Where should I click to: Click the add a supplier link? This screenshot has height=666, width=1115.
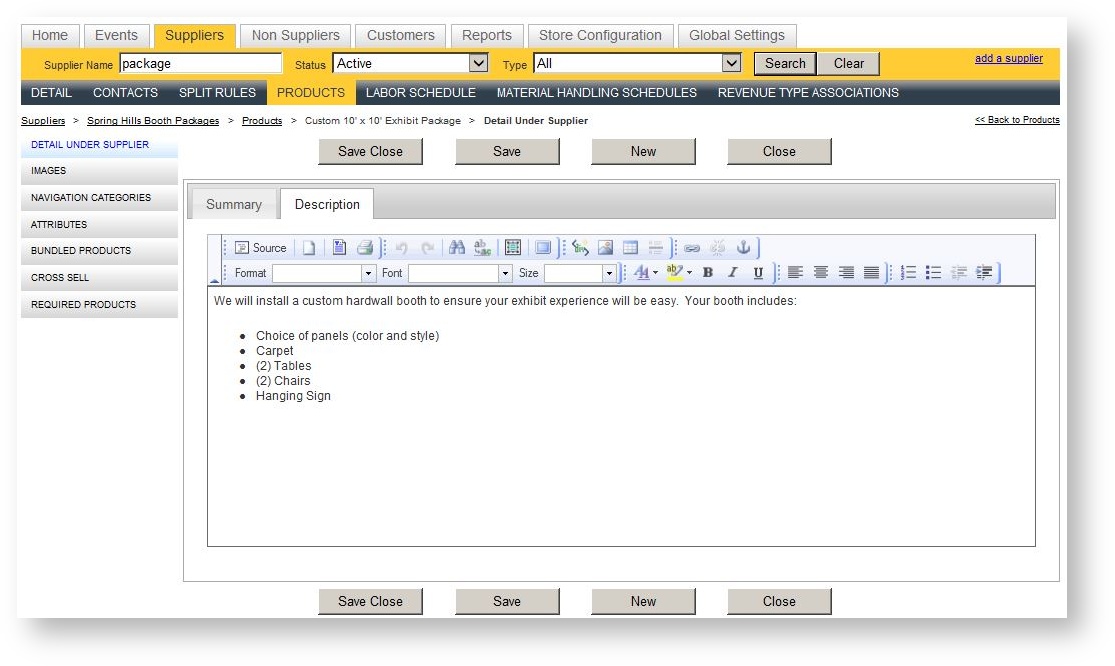tap(1008, 58)
